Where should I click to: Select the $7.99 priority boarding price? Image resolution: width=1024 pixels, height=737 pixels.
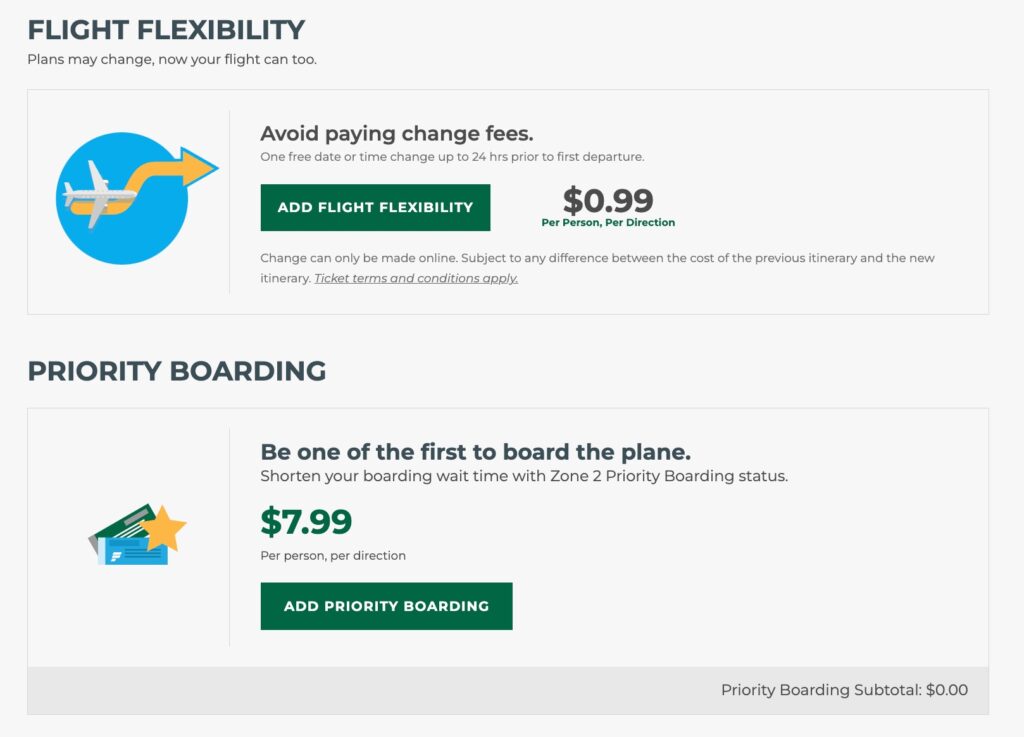[x=305, y=521]
